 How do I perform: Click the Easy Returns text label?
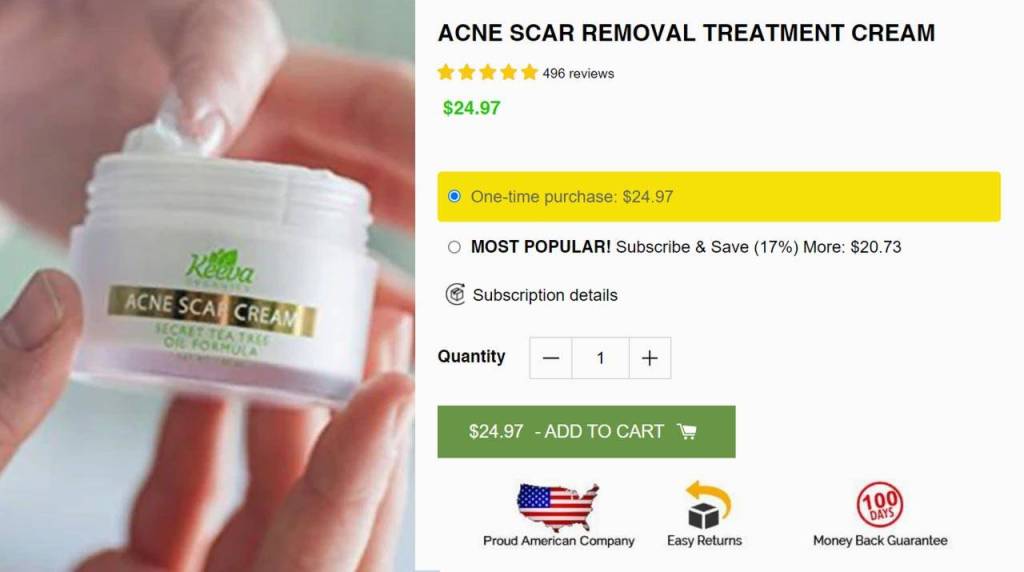coord(704,541)
